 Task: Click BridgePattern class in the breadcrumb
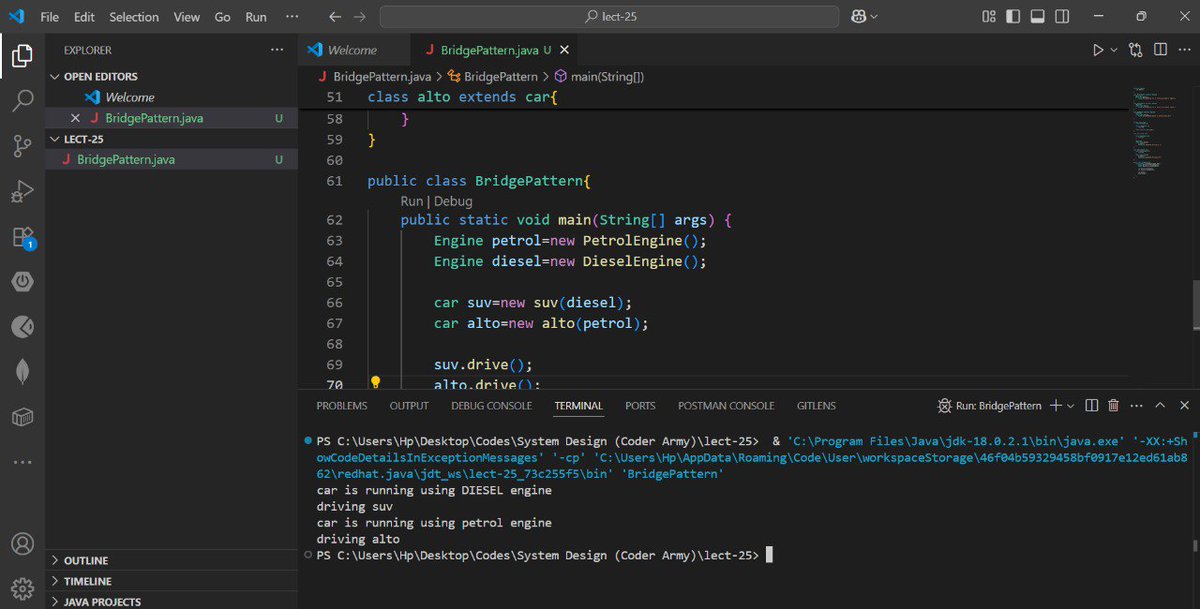501,76
